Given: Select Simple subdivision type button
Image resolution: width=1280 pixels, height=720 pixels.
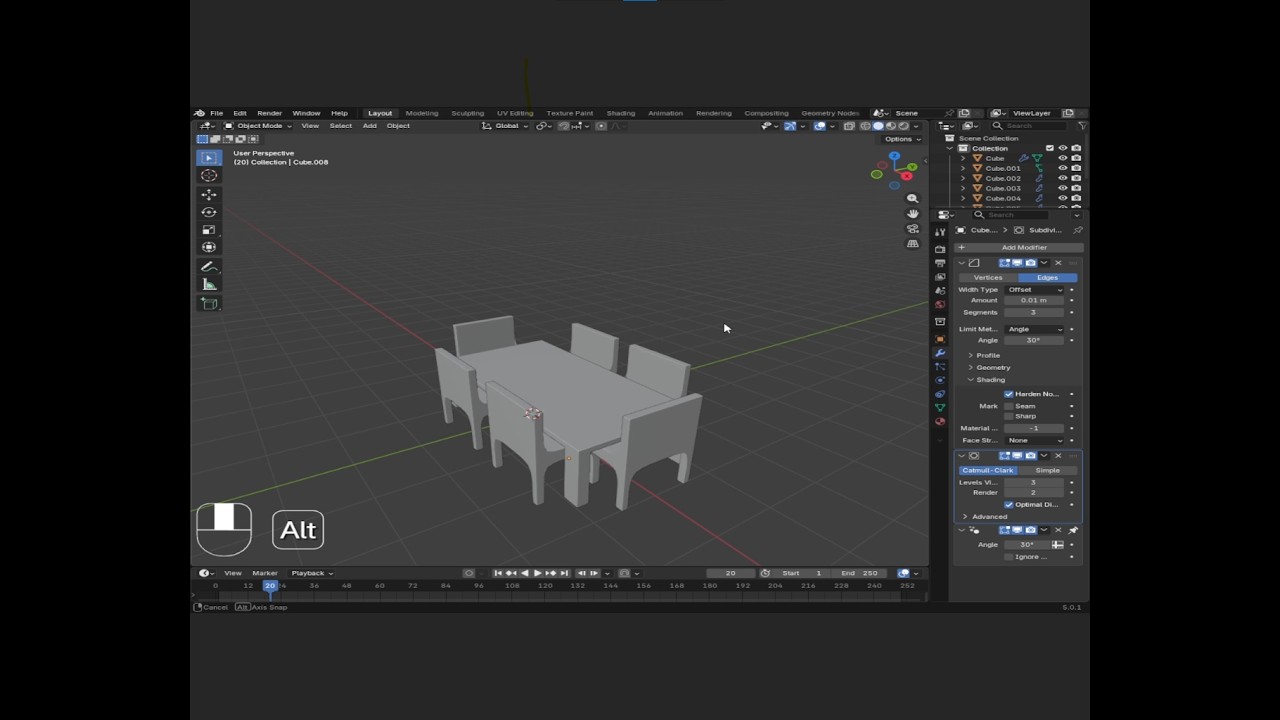Looking at the screenshot, I should point(1048,470).
